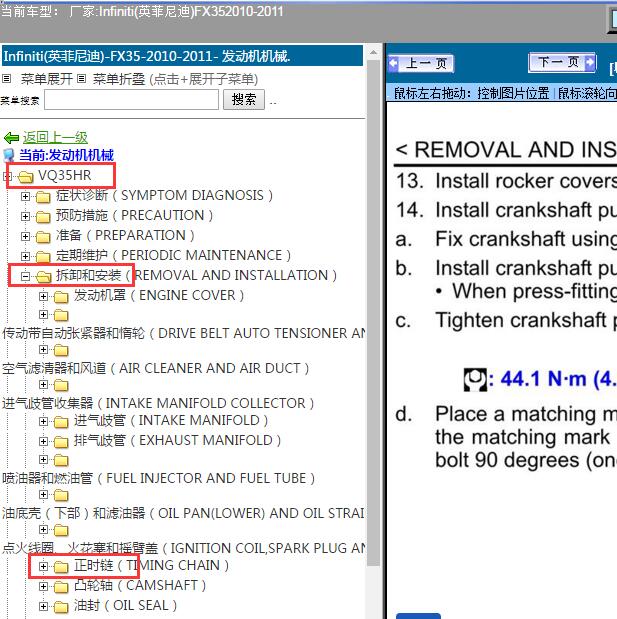Open 发动机罩 (ENGINE COVER)
This screenshot has height=619, width=617.
pos(159,295)
